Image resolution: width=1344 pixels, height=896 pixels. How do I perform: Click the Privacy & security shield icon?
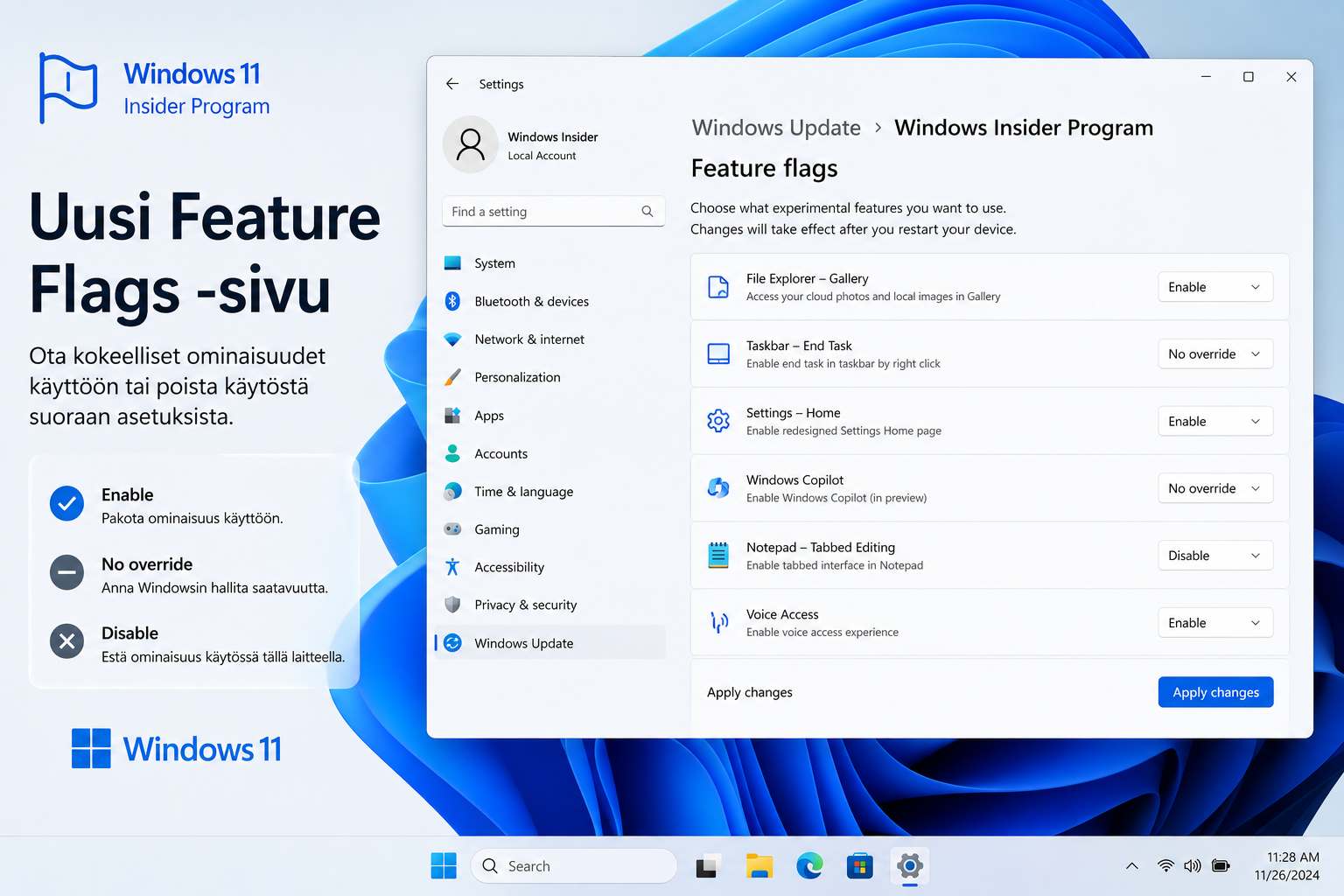[x=452, y=605]
